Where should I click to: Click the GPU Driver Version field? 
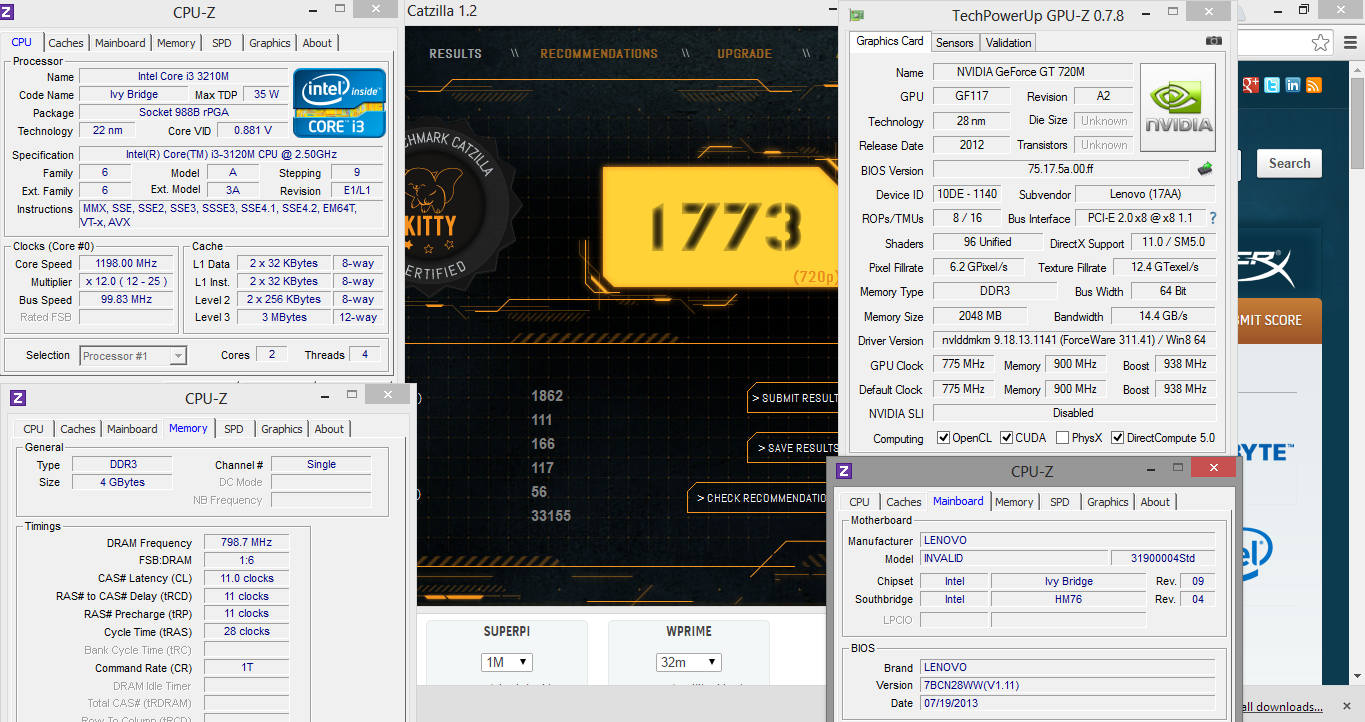(1074, 340)
